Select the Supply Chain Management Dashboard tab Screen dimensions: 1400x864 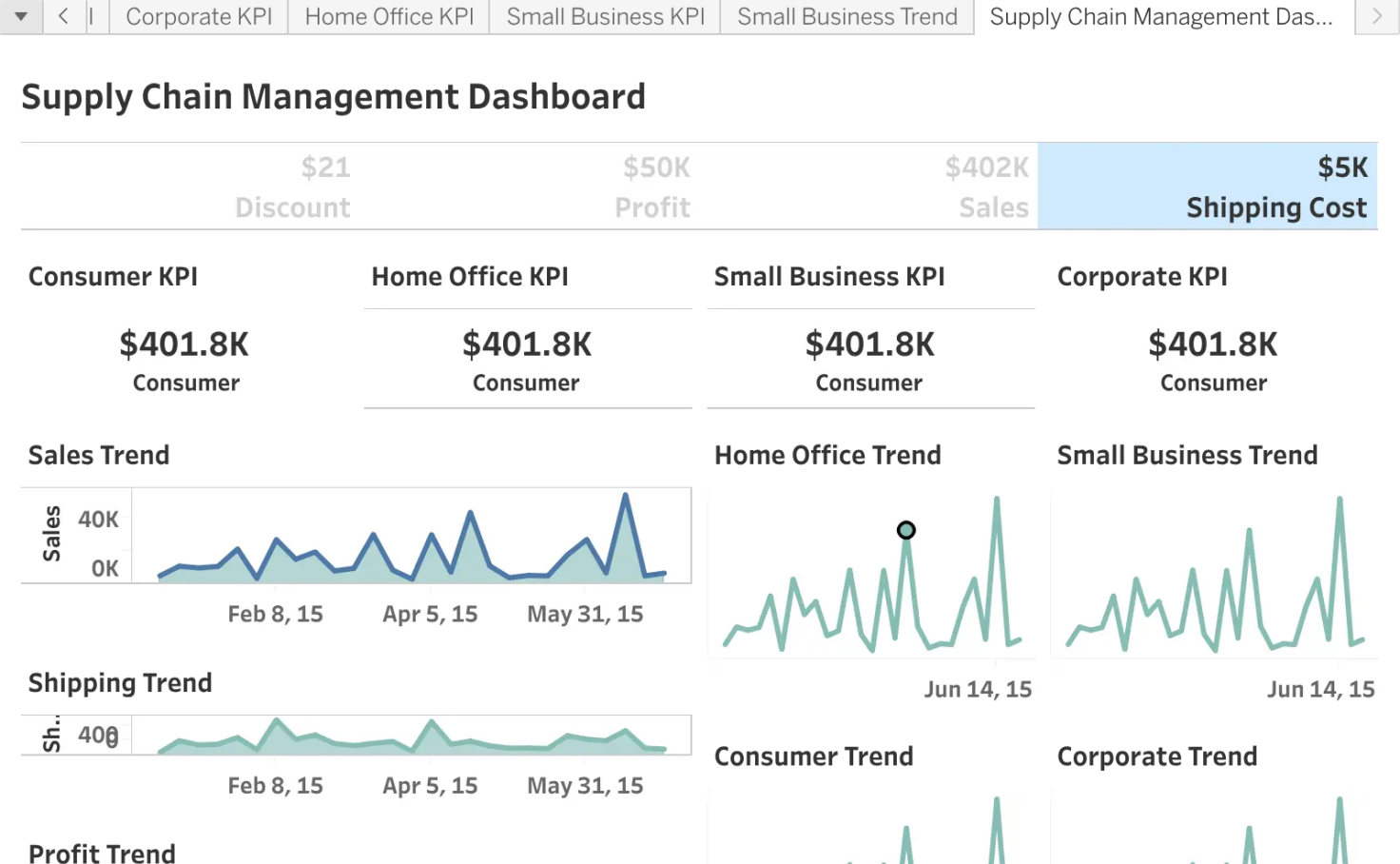click(x=1162, y=16)
